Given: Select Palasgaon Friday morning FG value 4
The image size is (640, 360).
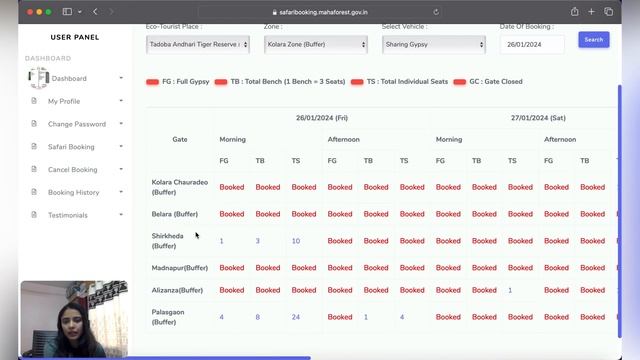Looking at the screenshot, I should pyautogui.click(x=222, y=317).
